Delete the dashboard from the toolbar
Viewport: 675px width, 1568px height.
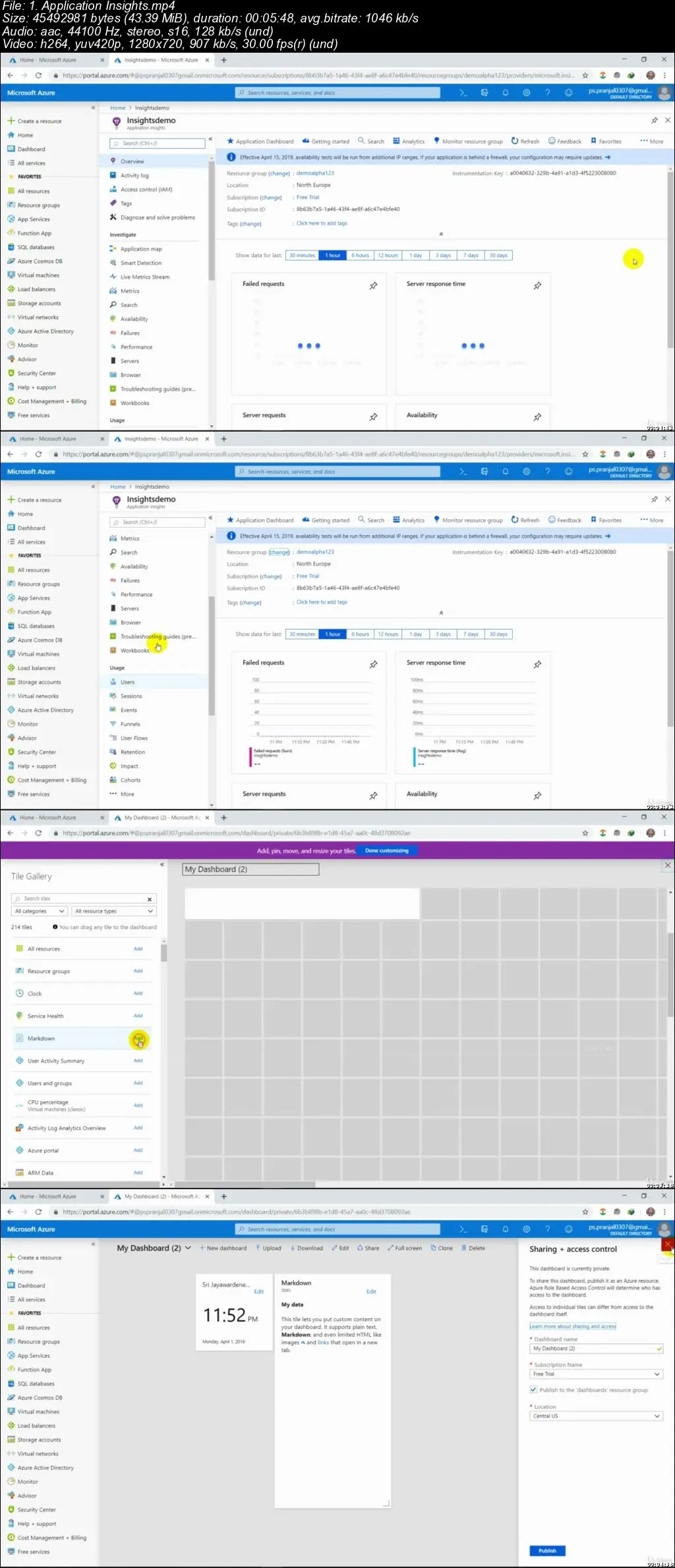[x=473, y=1248]
